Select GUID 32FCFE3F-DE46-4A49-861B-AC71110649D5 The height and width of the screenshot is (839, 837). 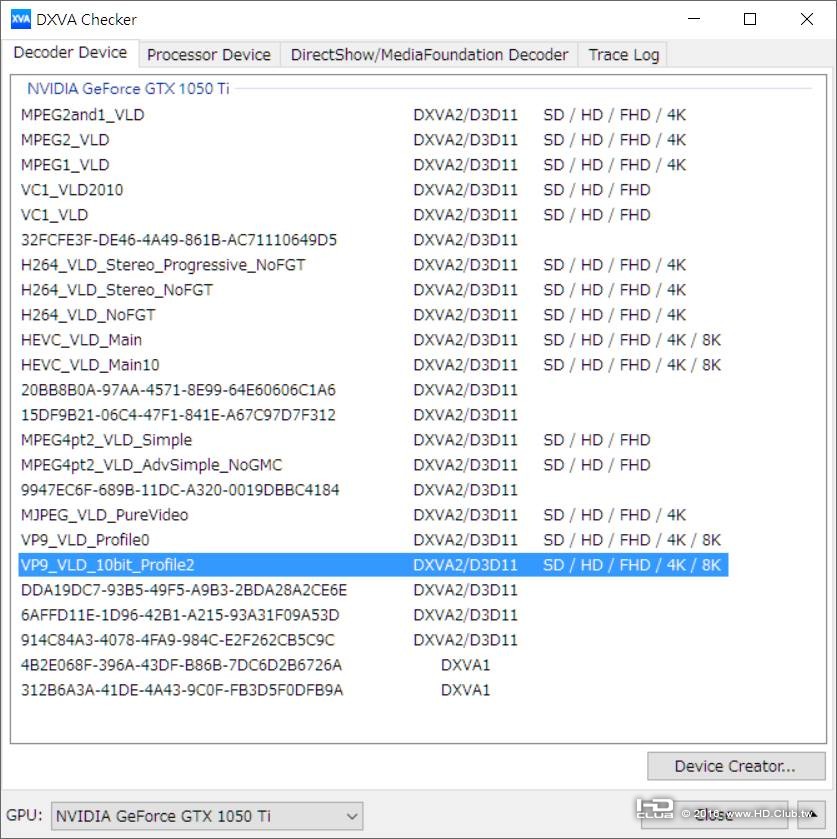point(373,240)
